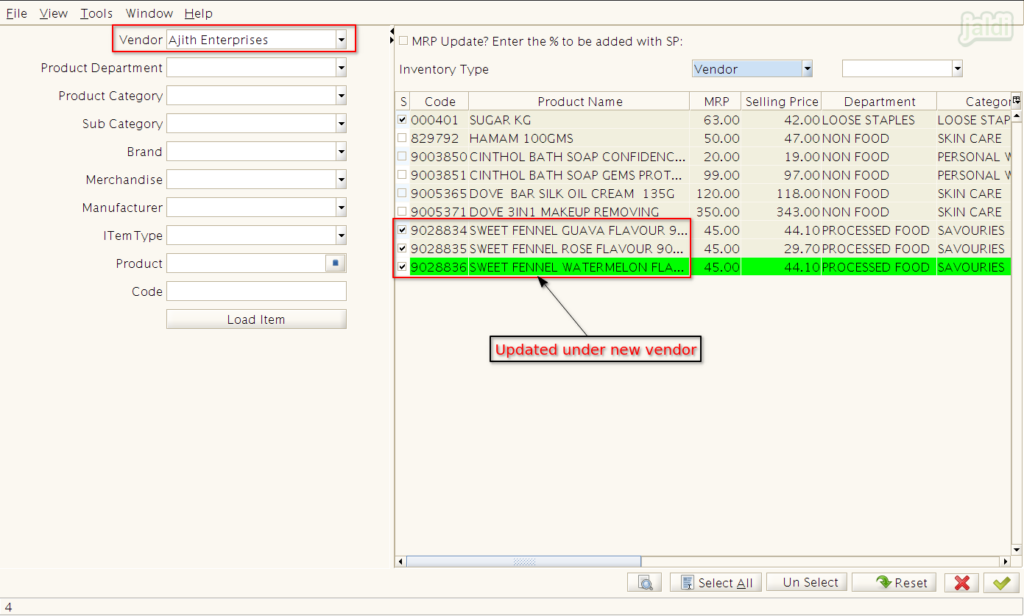
Task: Click the selling price value 29.70
Action: (x=801, y=249)
